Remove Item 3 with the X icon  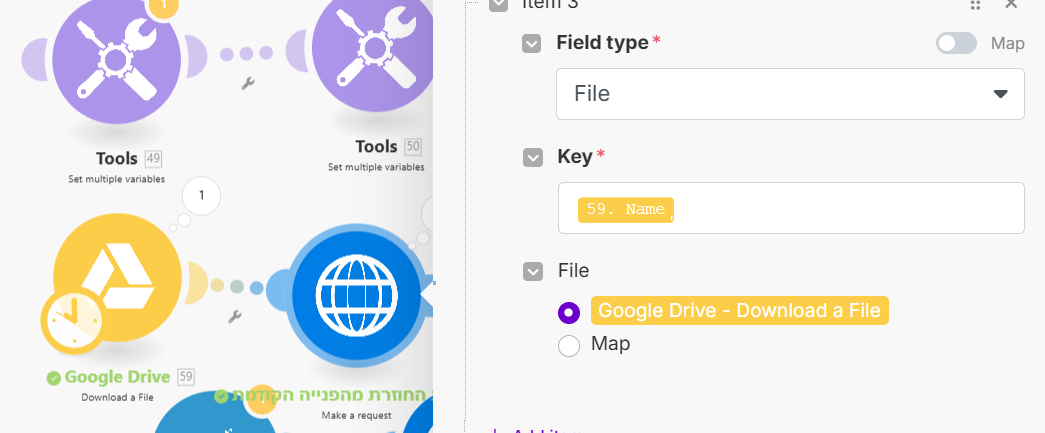(1010, 5)
